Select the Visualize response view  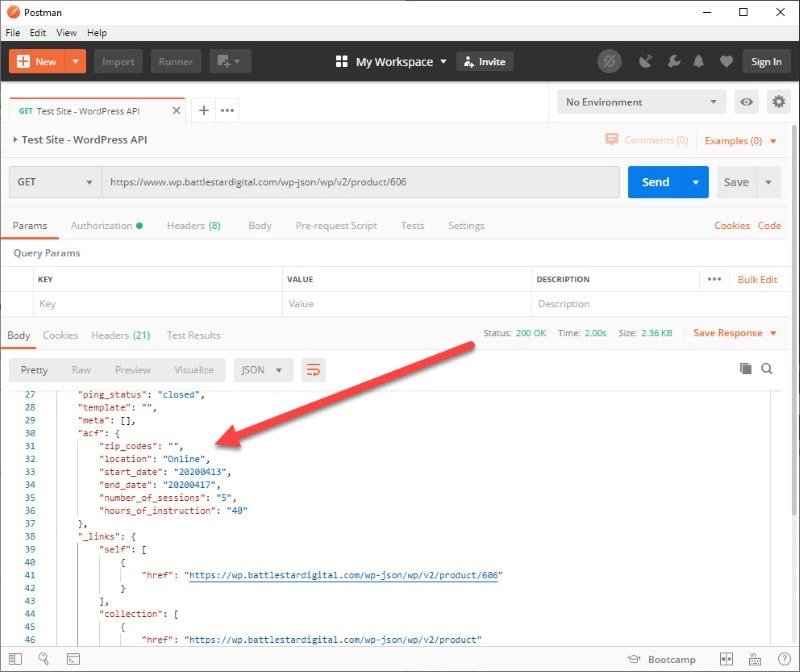point(194,370)
